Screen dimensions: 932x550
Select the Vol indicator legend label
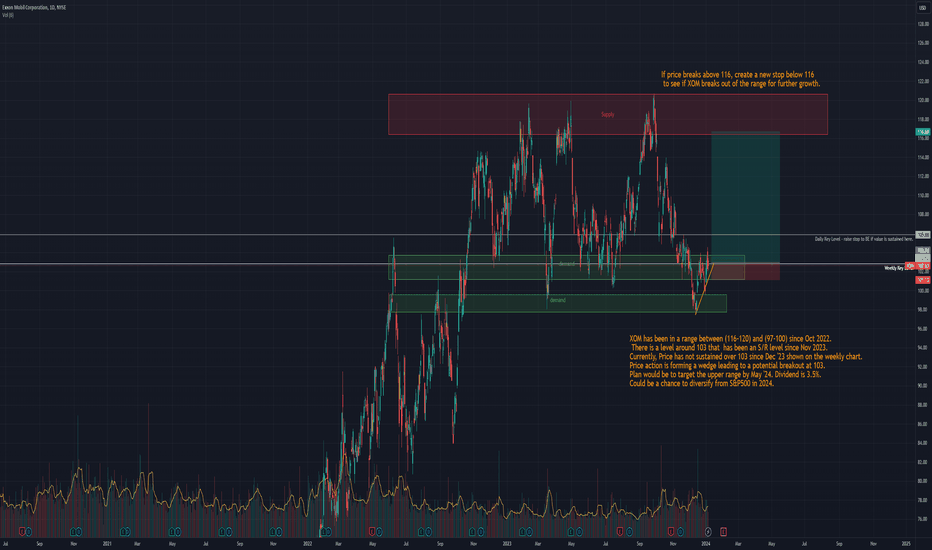(8, 15)
